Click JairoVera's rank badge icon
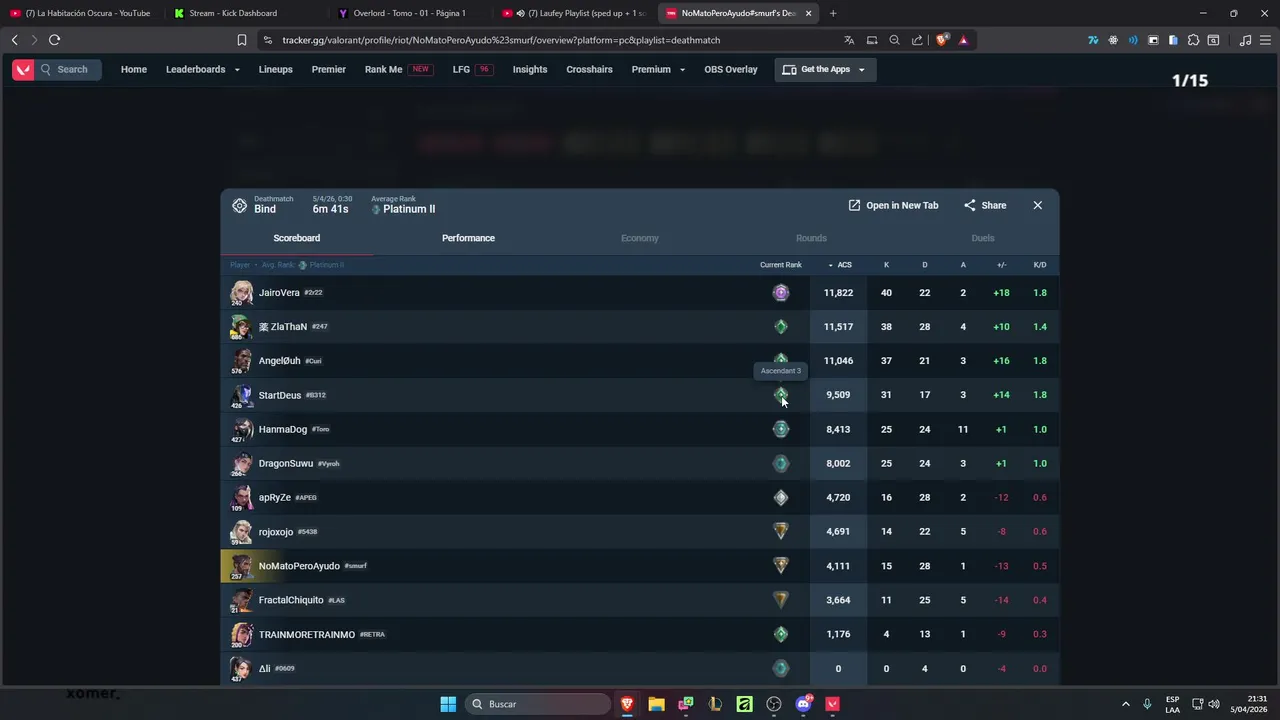 (781, 293)
